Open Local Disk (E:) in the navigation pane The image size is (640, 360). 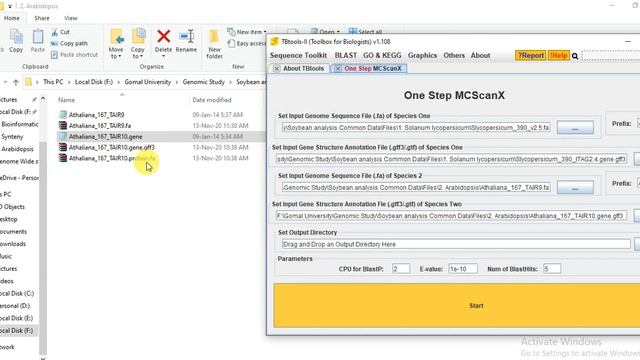[x=17, y=318]
